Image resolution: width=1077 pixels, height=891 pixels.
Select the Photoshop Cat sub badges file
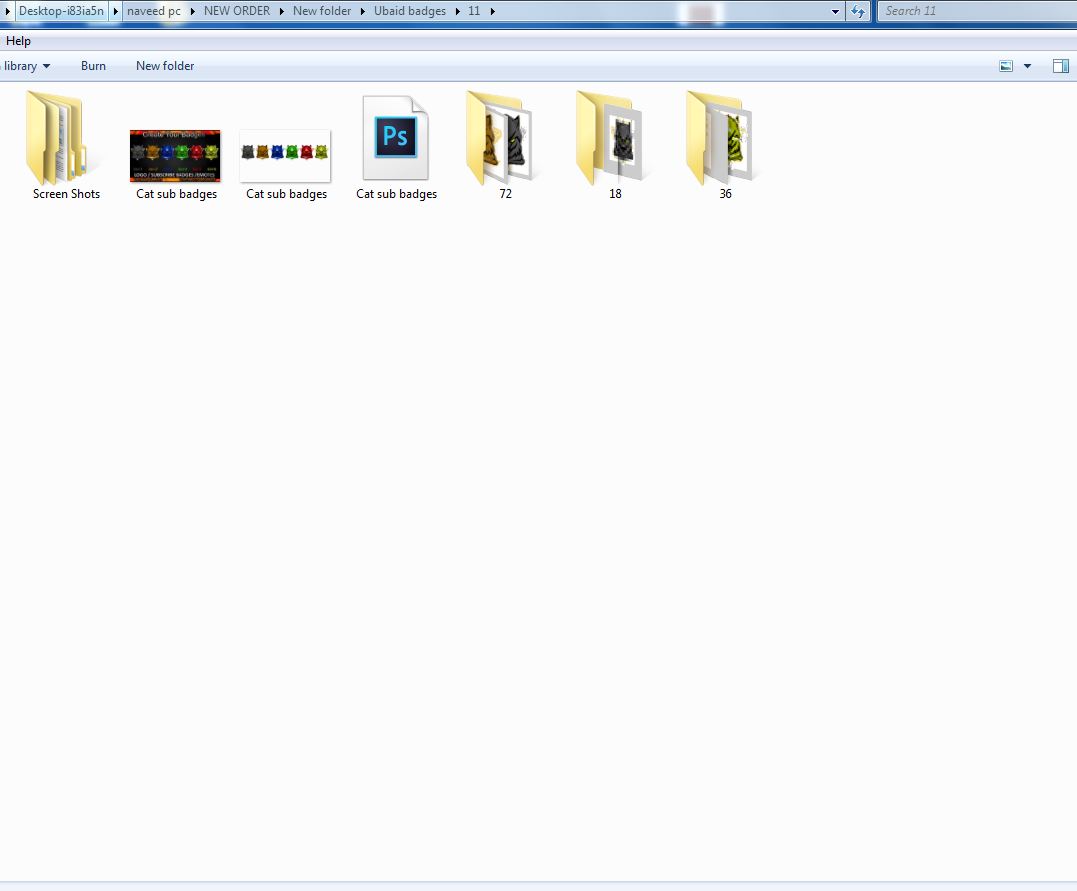396,138
